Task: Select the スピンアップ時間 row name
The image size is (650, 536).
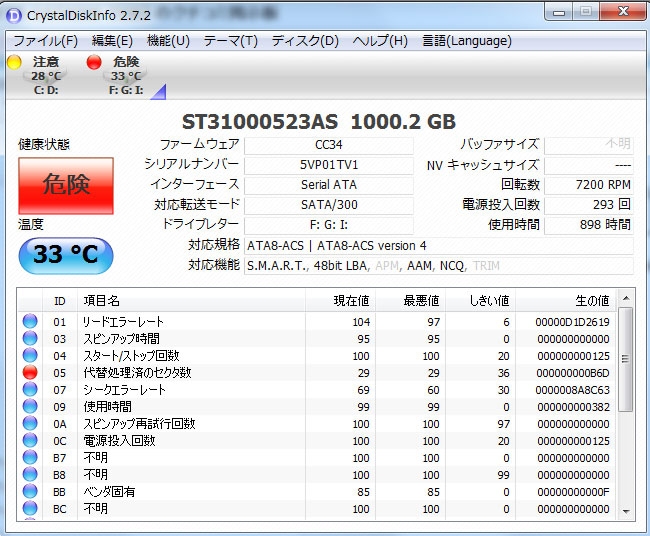Action: [121, 339]
